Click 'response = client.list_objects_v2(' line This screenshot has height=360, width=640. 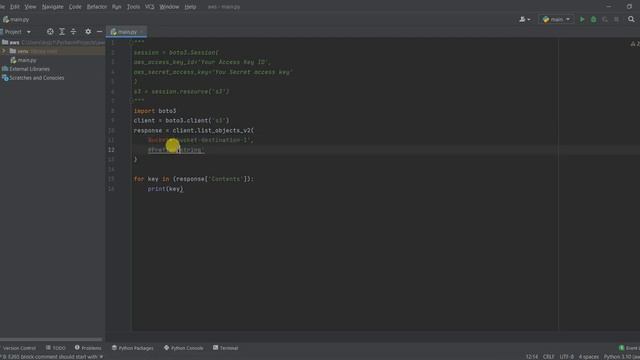193,131
